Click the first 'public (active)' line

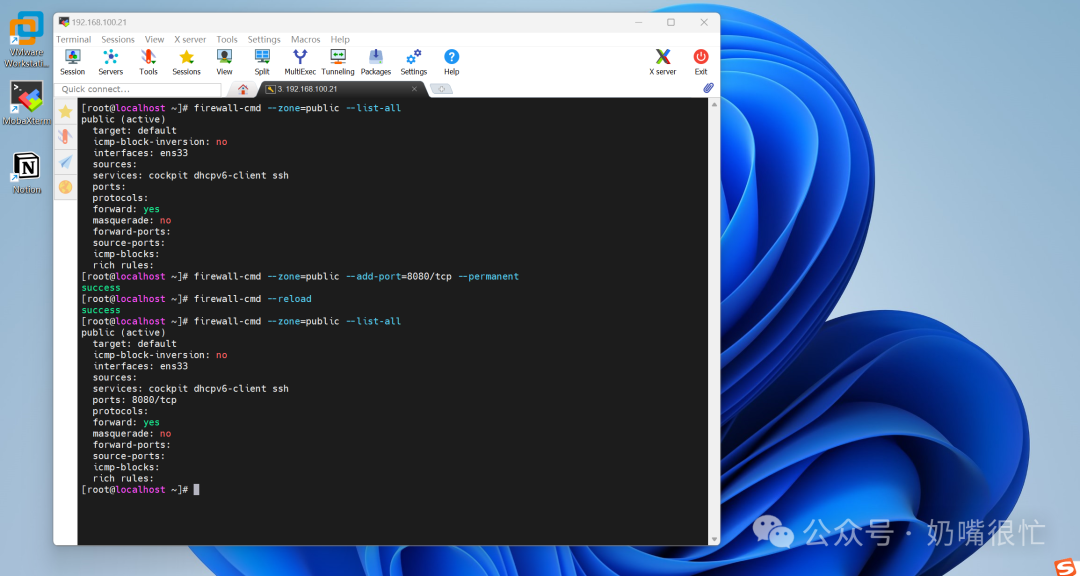[x=123, y=119]
